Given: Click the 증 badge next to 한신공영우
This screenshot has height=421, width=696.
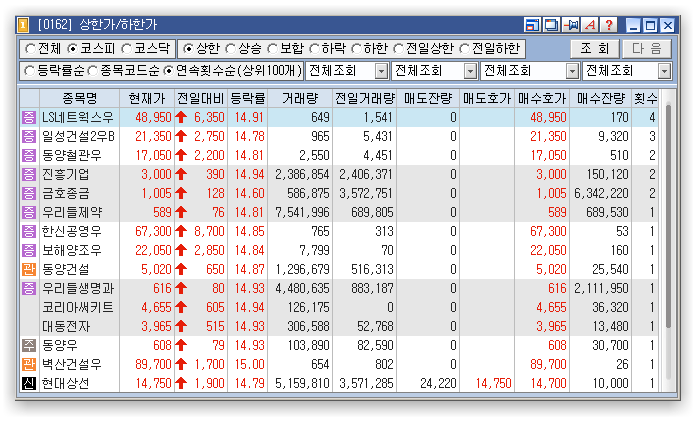Looking at the screenshot, I should pyautogui.click(x=29, y=231).
